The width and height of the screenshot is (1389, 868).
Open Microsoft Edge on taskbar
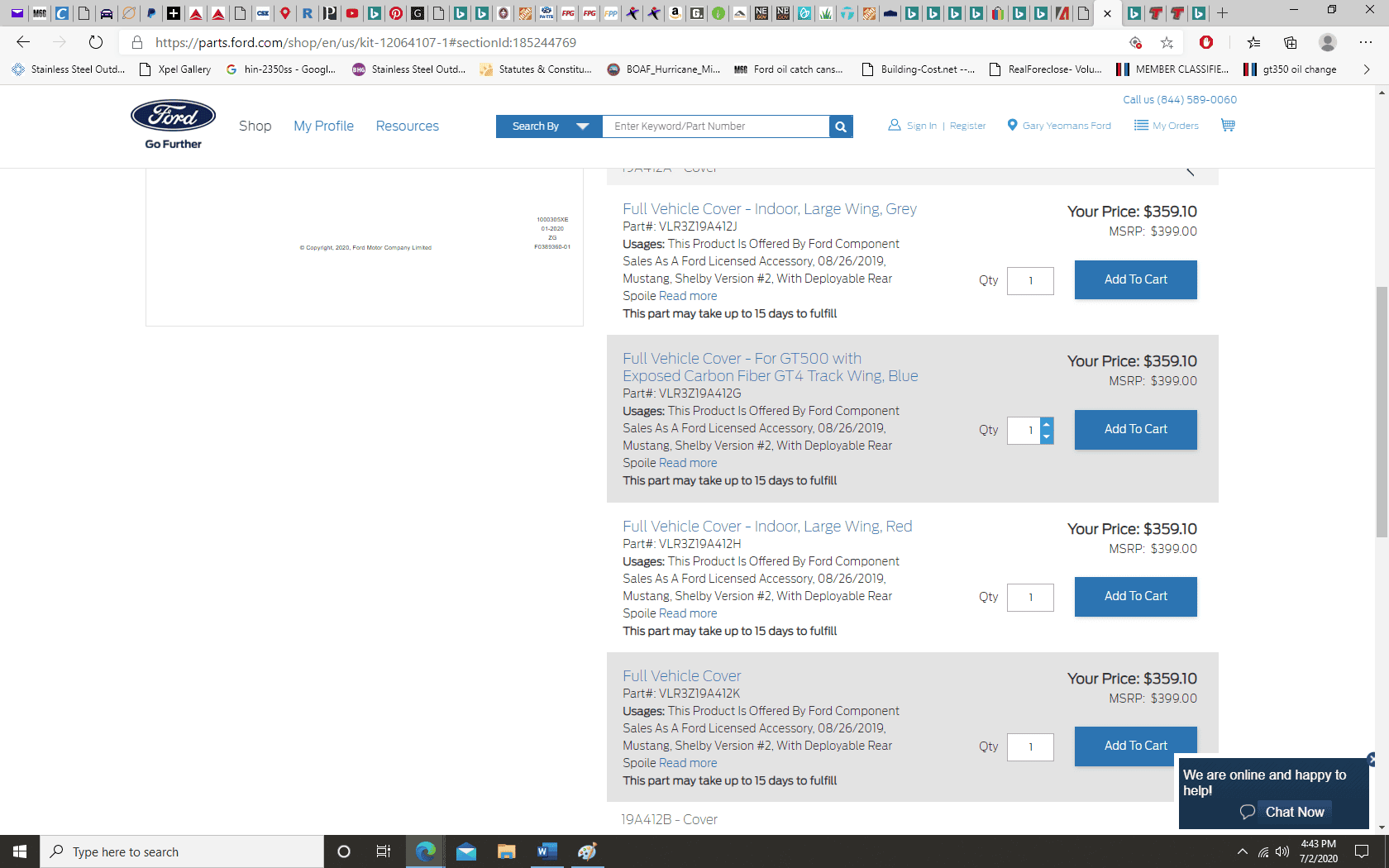[x=426, y=851]
